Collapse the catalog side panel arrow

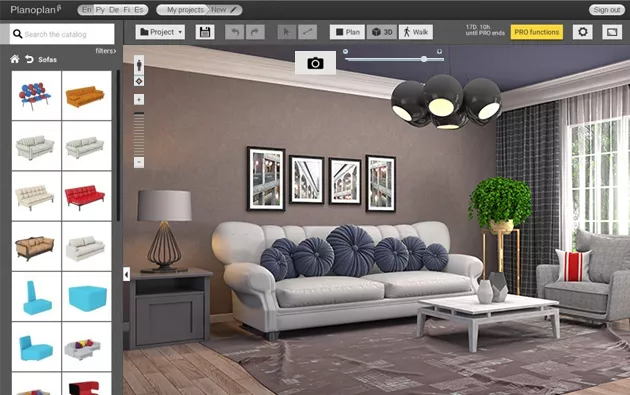tap(127, 274)
